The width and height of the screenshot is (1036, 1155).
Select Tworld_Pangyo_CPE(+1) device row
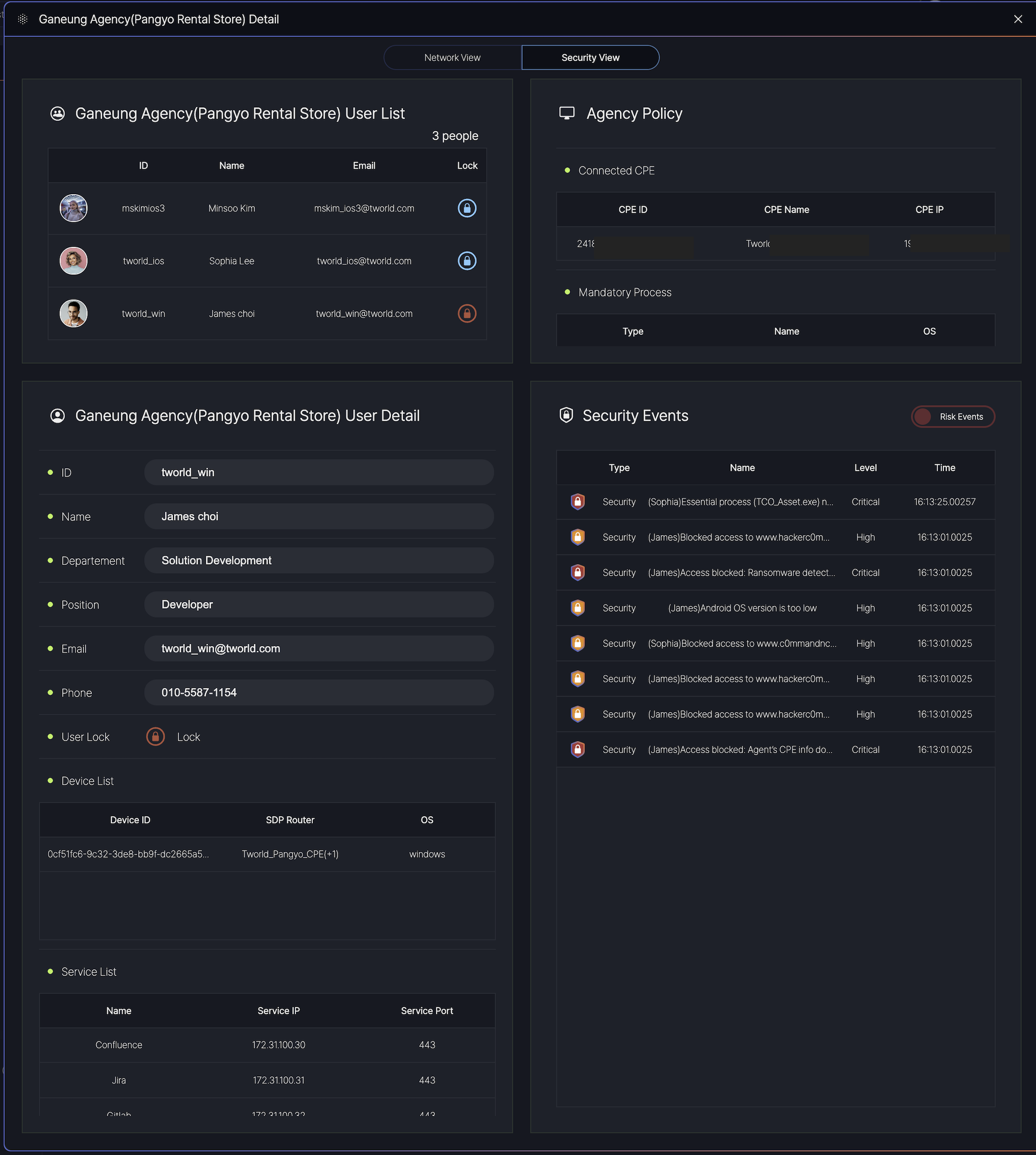point(290,854)
